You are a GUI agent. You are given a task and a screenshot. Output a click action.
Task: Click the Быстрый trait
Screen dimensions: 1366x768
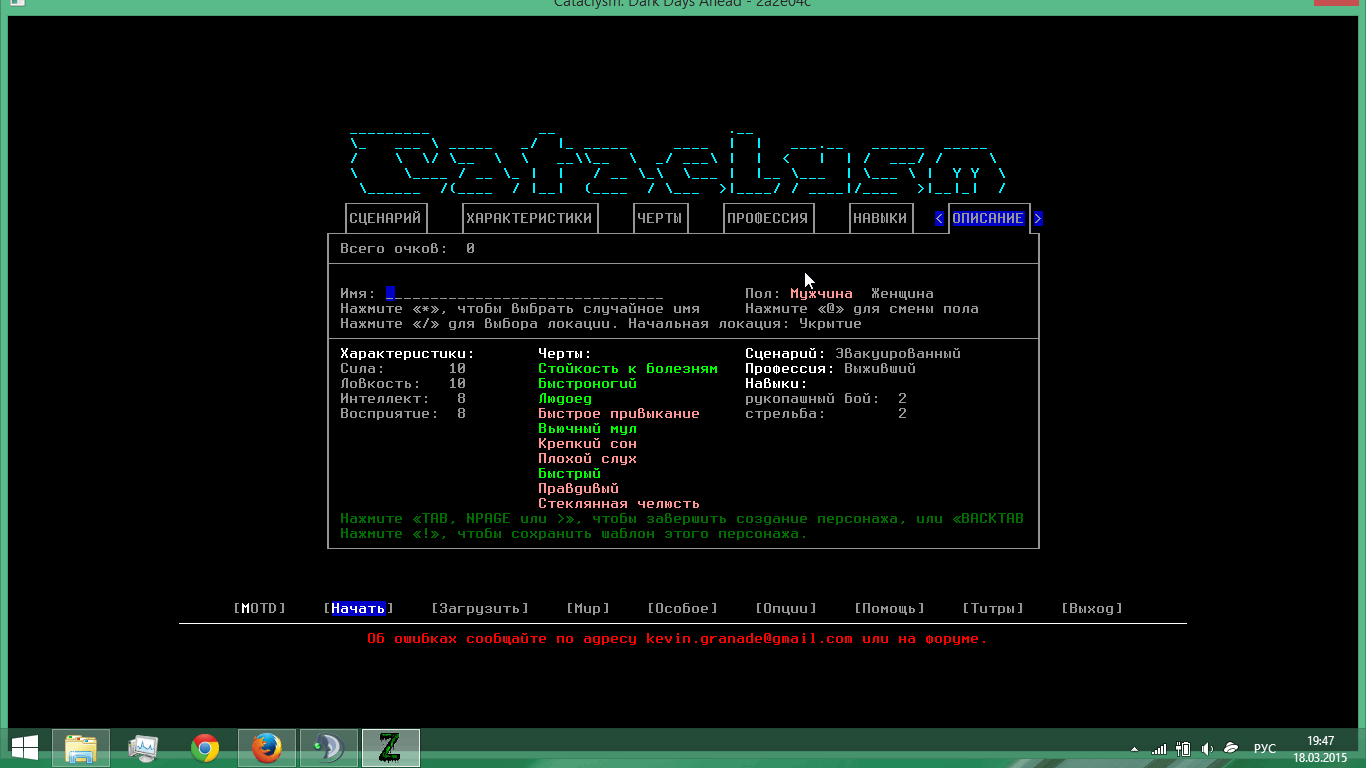tap(569, 474)
